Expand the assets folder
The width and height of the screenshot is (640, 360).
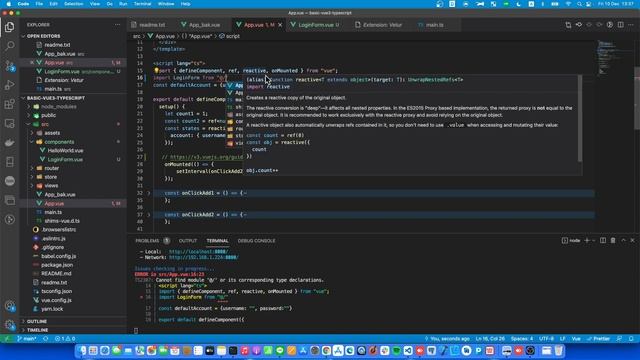click(x=32, y=133)
